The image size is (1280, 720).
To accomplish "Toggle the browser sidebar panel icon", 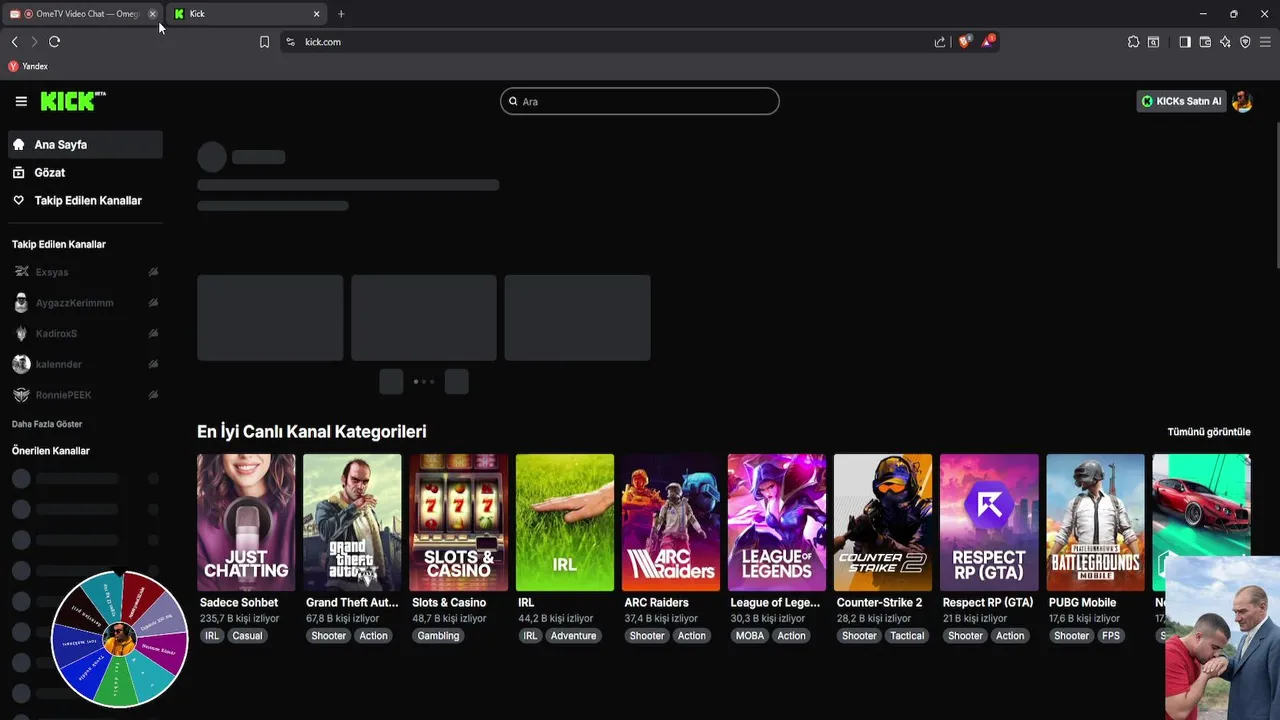I will [1185, 42].
